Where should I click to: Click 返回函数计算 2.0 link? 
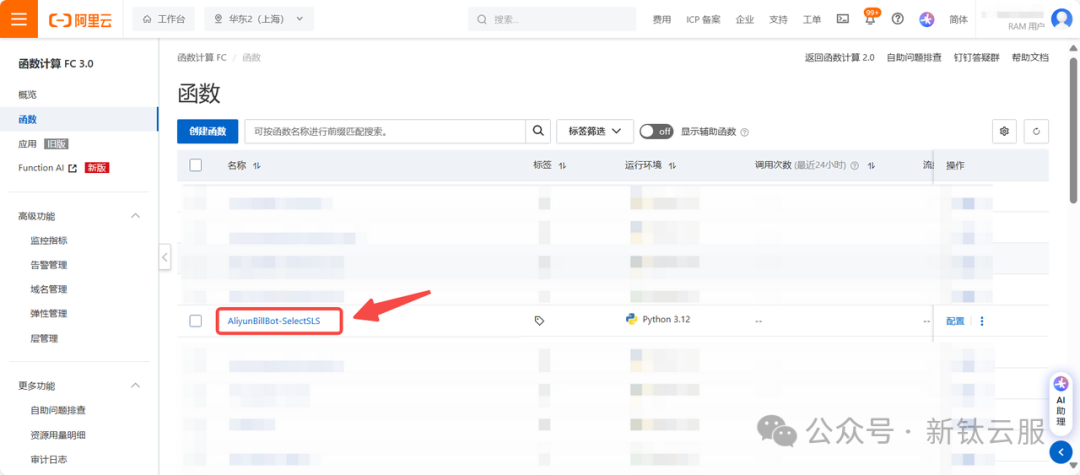839,58
